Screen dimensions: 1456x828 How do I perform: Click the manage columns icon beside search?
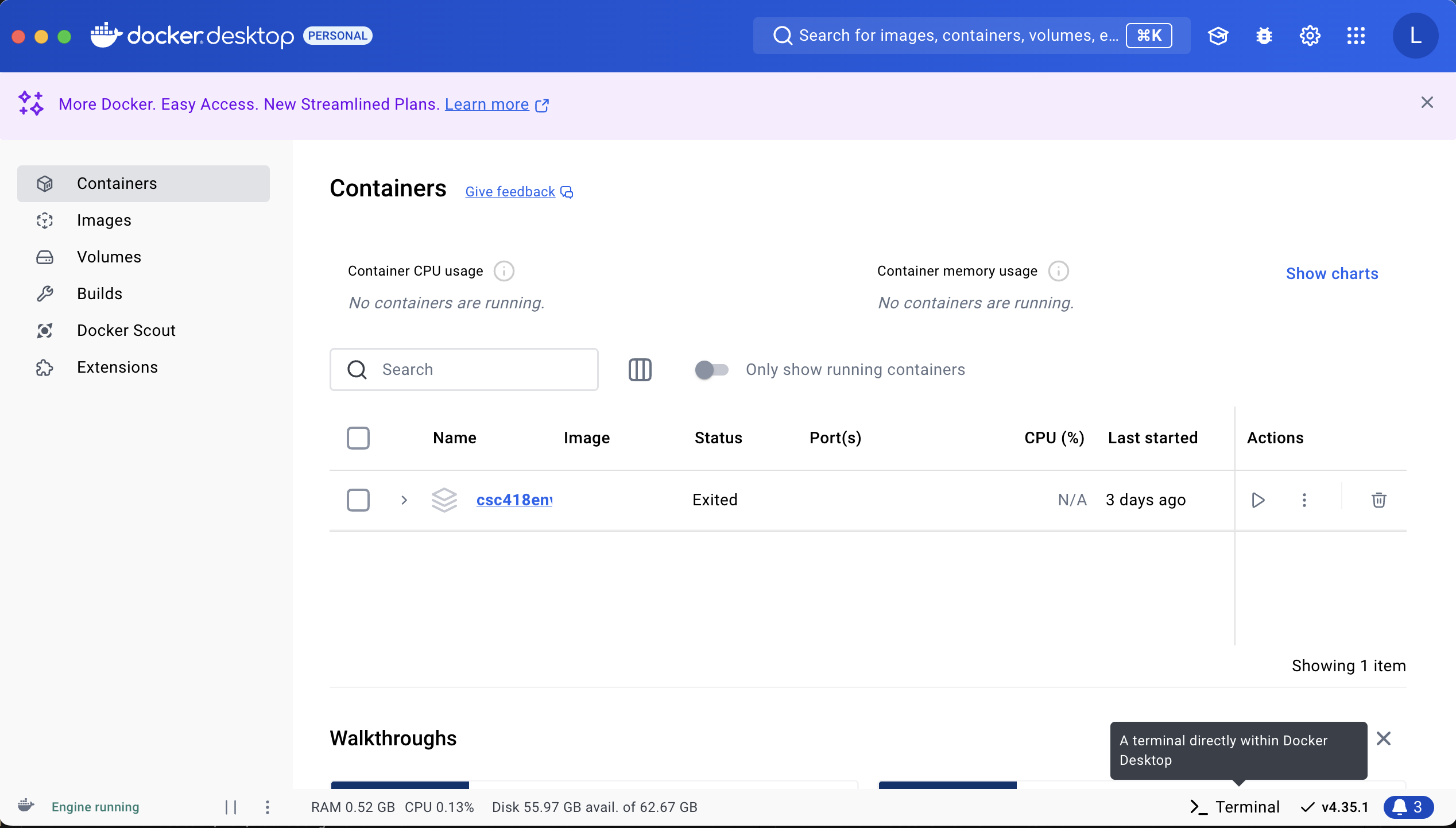[640, 370]
